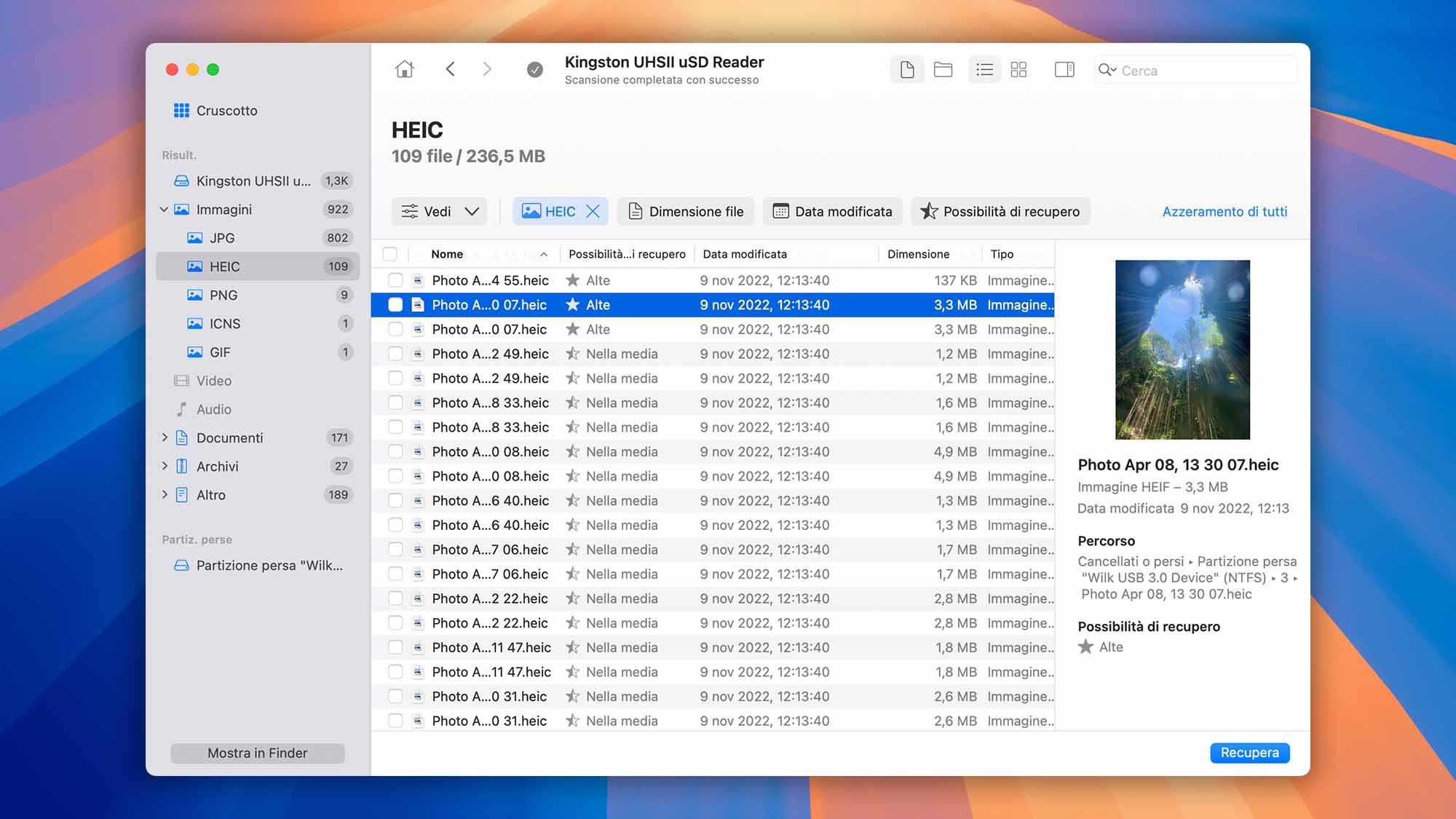The height and width of the screenshot is (819, 1456).
Task: Expand the Altro tree group
Action: (165, 494)
